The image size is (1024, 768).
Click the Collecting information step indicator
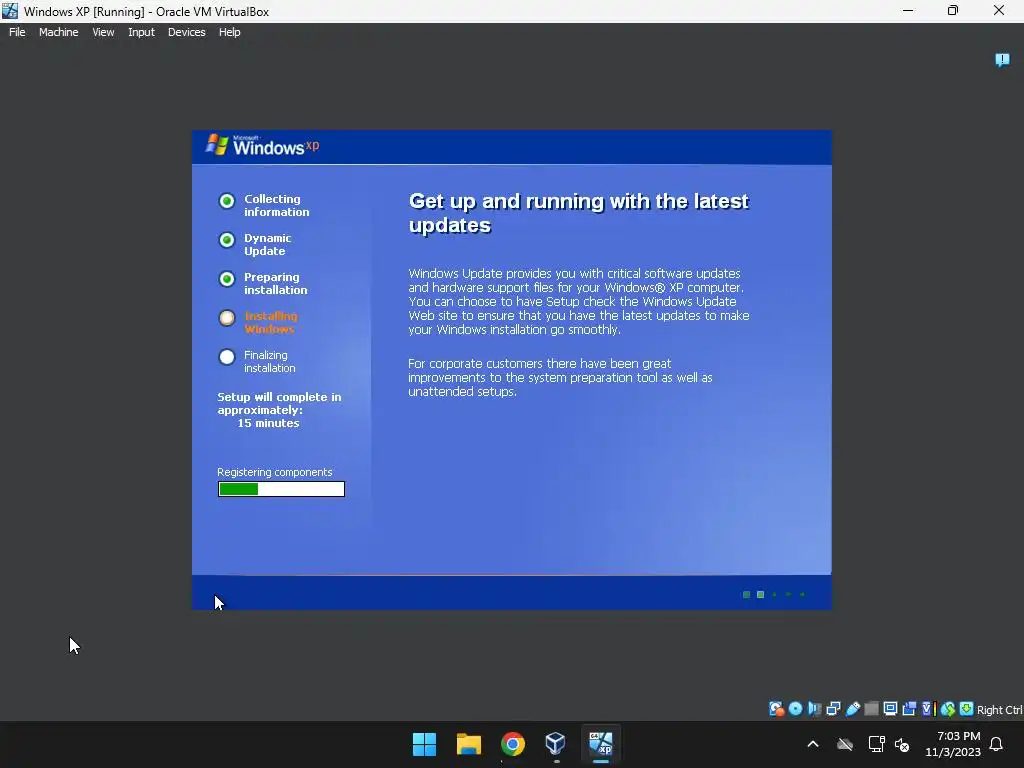tap(227, 201)
